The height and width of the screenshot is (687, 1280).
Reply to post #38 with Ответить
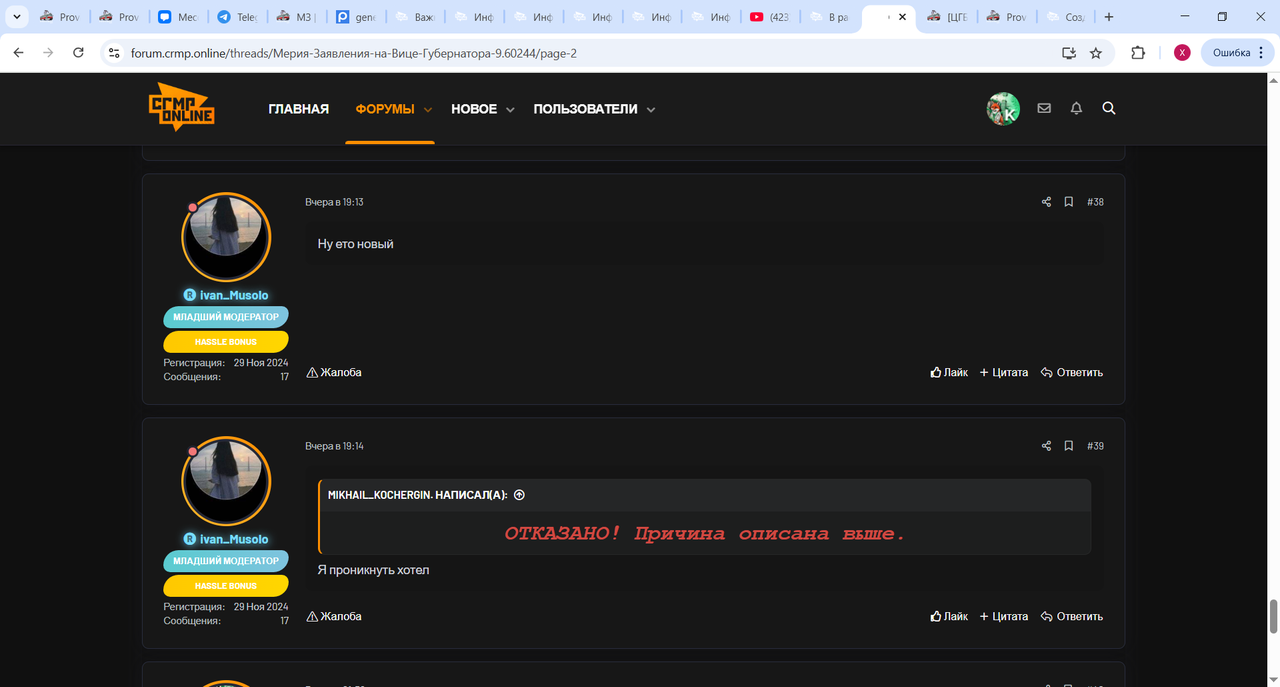click(1072, 372)
